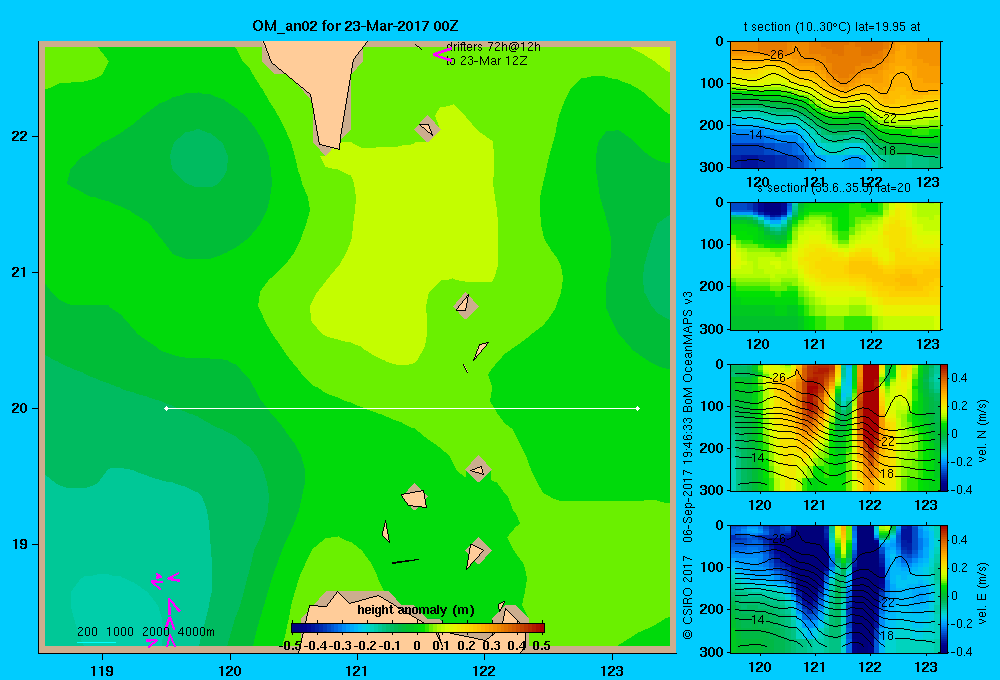Click the 's section' salinity panel title
Image resolution: width=1000 pixels, height=680 pixels.
(834, 188)
